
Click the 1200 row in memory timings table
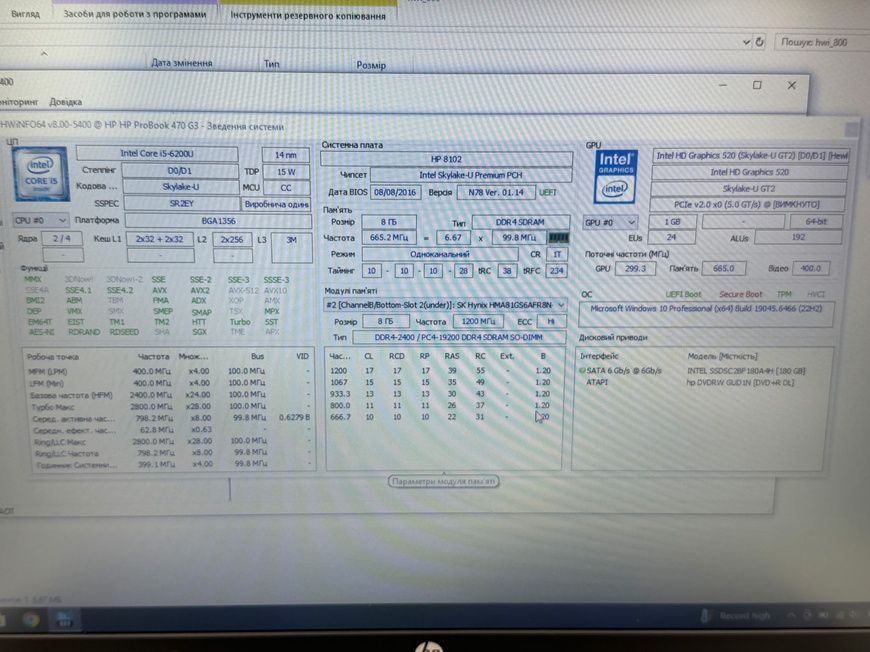pos(440,371)
